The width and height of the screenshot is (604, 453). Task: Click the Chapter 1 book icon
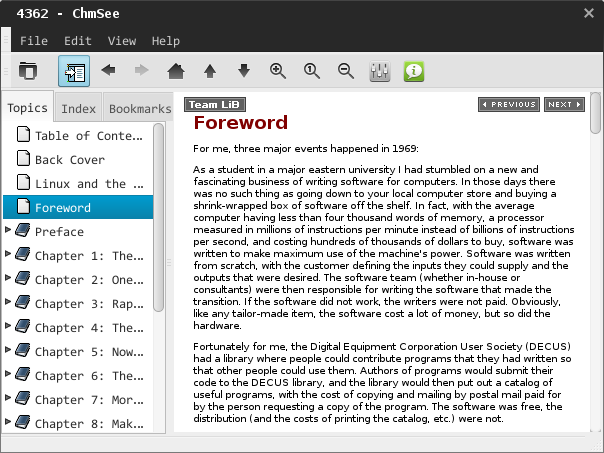tap(23, 254)
